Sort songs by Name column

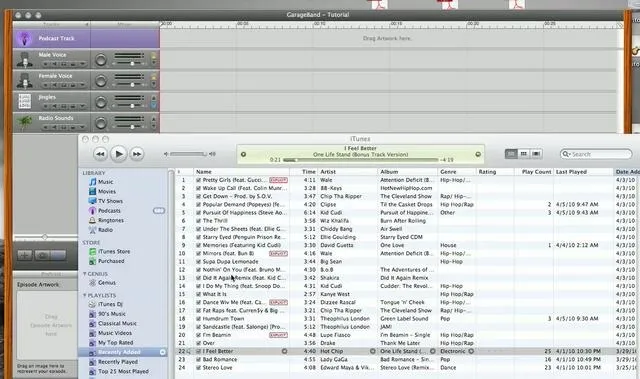tap(241, 172)
